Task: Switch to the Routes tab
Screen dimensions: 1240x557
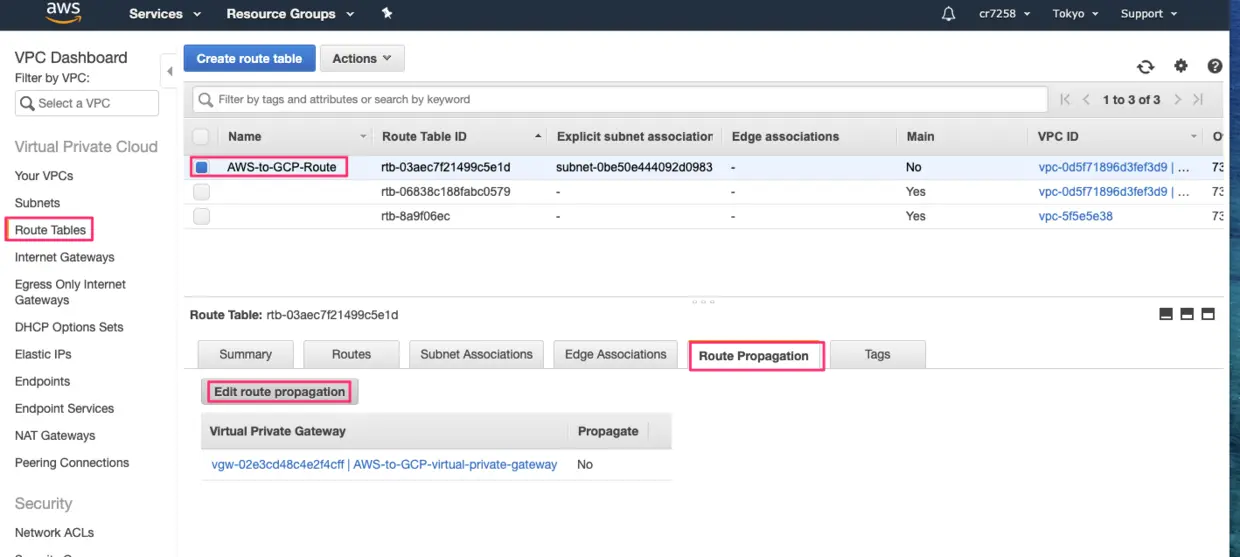Action: pos(351,354)
